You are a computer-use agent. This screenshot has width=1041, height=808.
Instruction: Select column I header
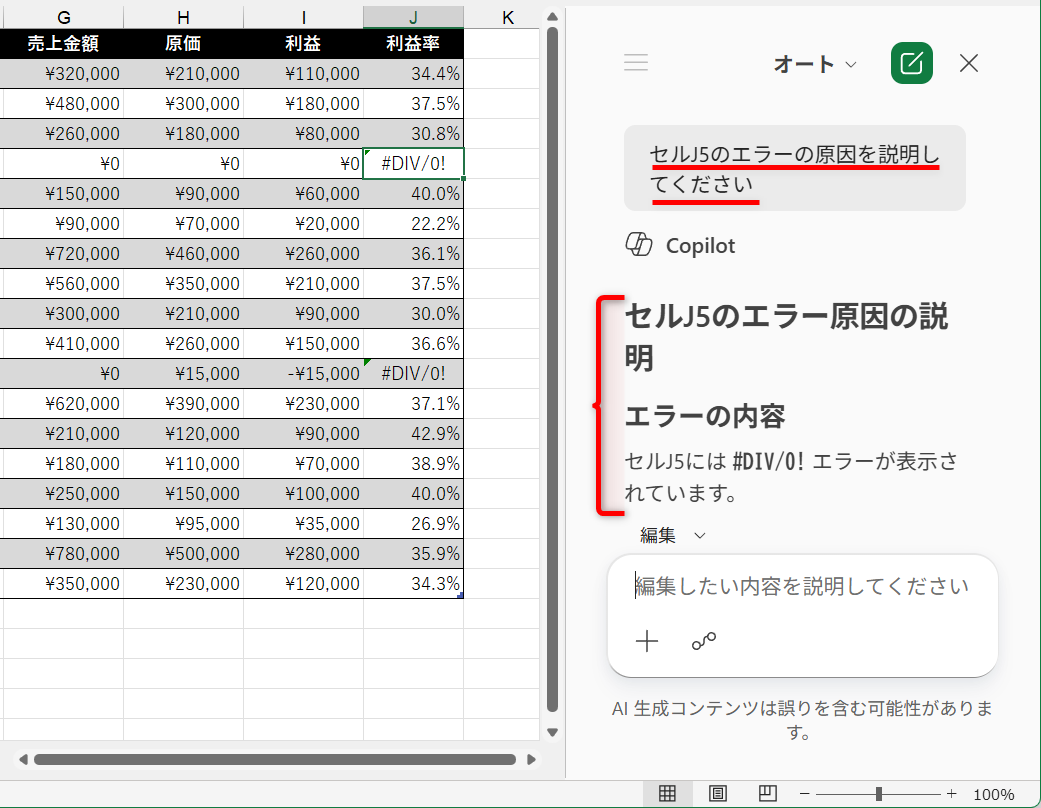coord(303,17)
